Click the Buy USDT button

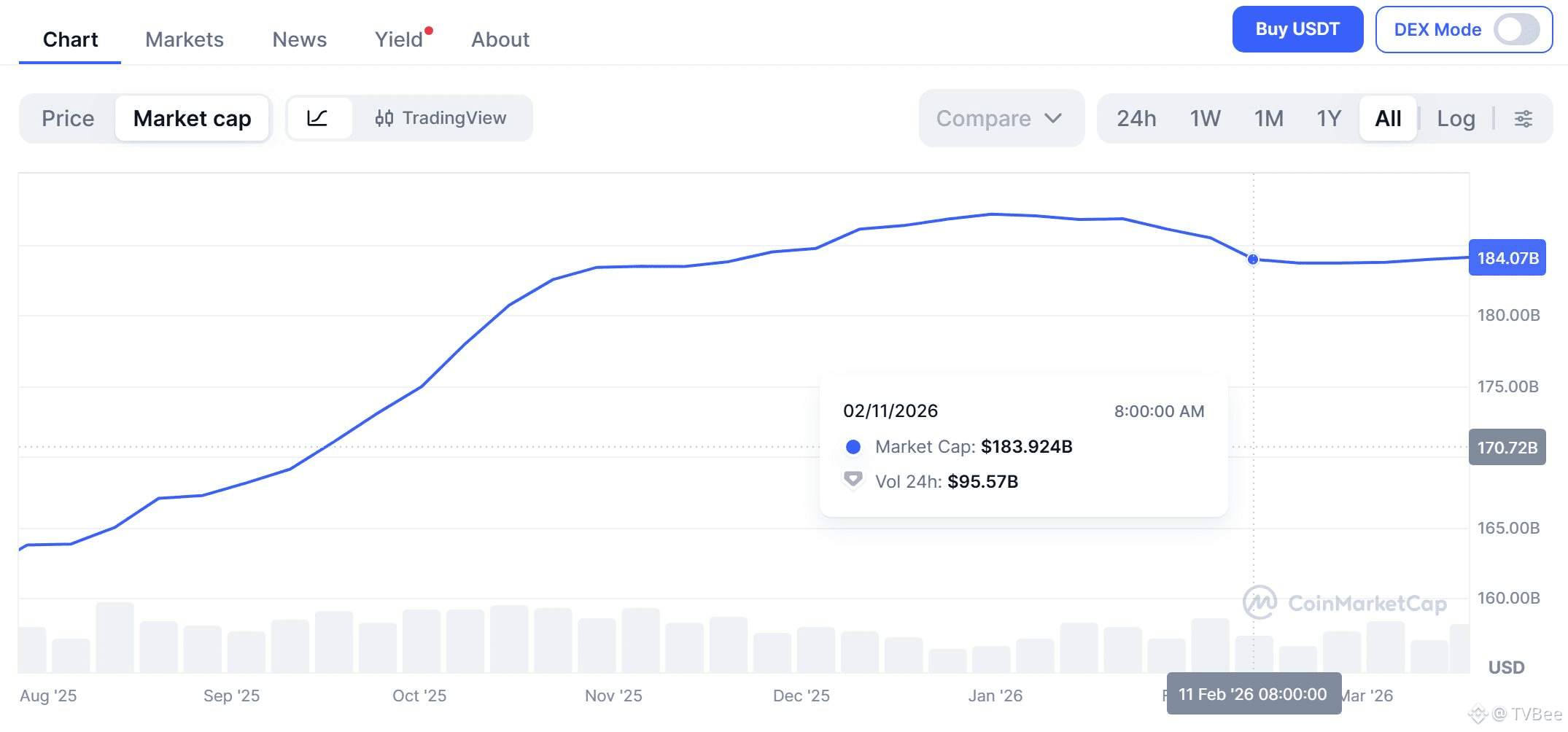(1297, 29)
